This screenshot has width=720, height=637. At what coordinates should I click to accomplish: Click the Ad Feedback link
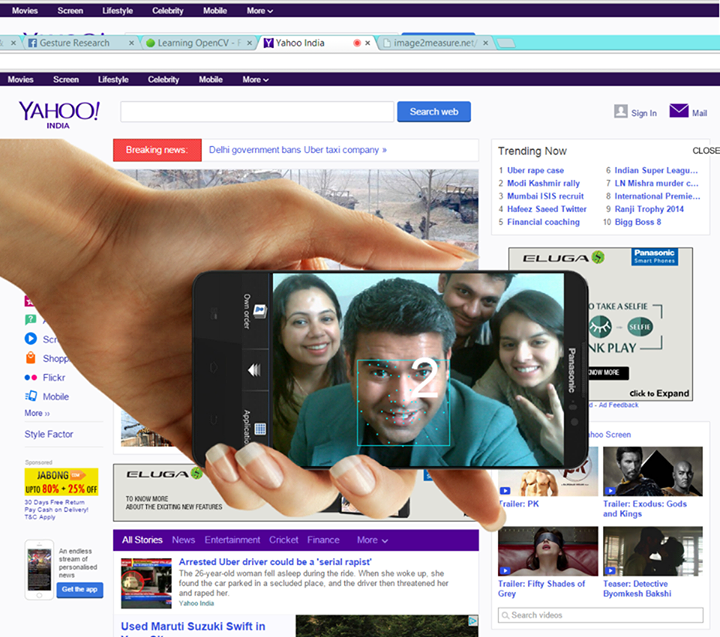[618, 405]
